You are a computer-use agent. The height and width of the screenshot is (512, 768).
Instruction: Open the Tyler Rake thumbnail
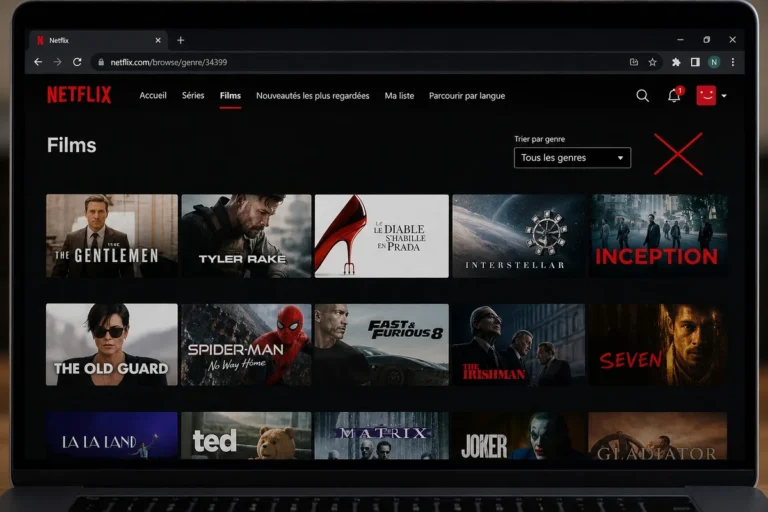point(246,236)
